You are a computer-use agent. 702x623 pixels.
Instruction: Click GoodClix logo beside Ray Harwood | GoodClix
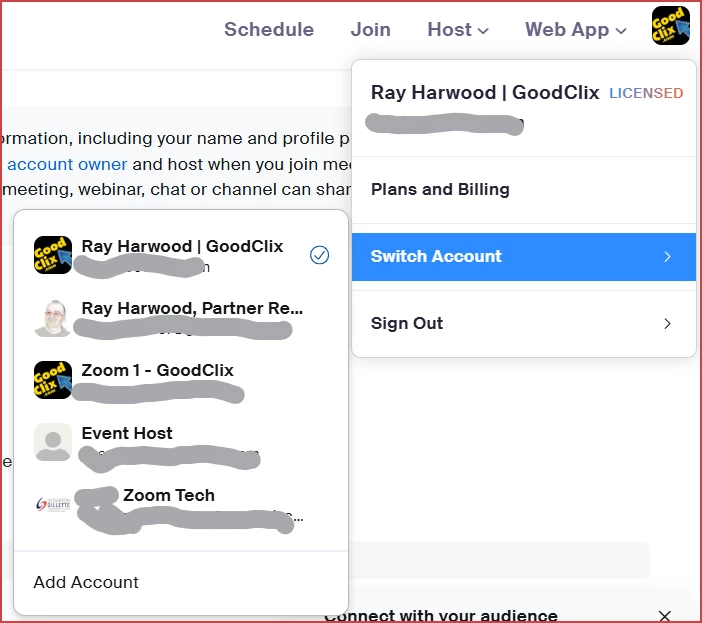point(53,255)
